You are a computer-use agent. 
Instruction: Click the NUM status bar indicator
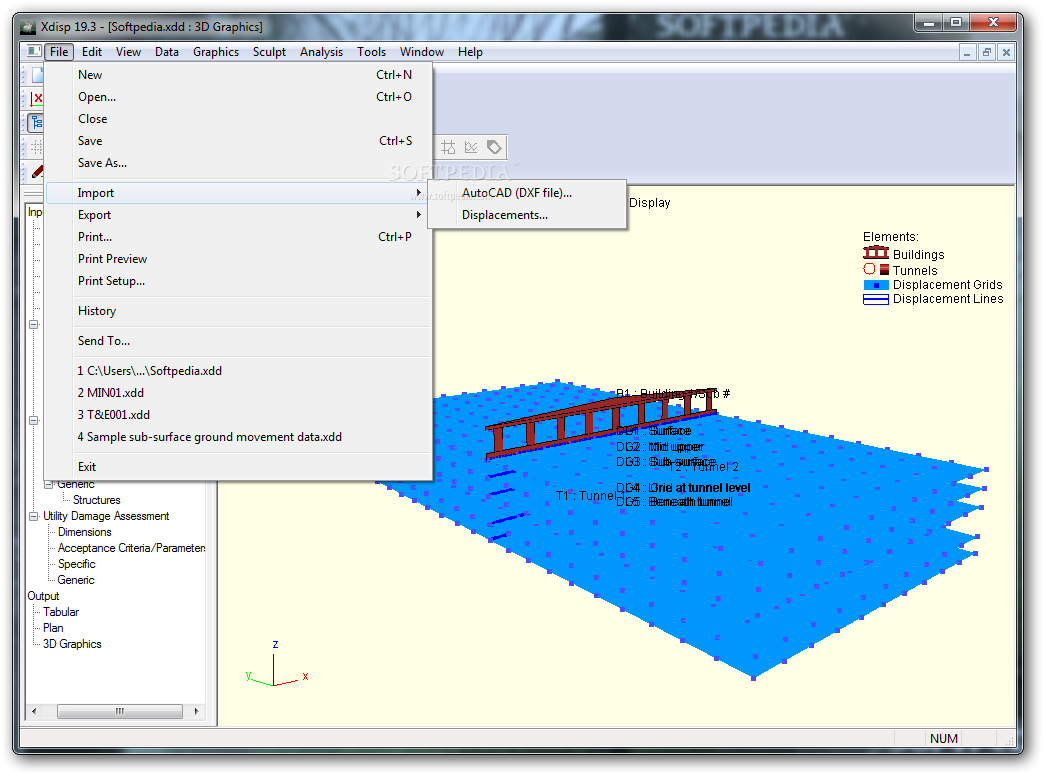click(943, 738)
